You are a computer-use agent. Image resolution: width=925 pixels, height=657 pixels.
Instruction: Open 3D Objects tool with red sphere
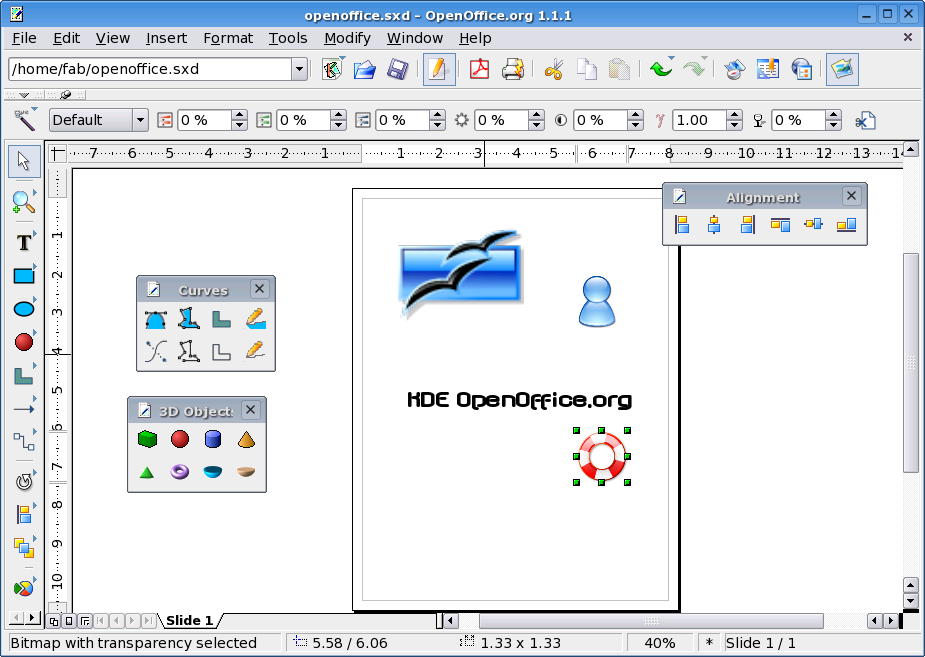click(x=24, y=342)
